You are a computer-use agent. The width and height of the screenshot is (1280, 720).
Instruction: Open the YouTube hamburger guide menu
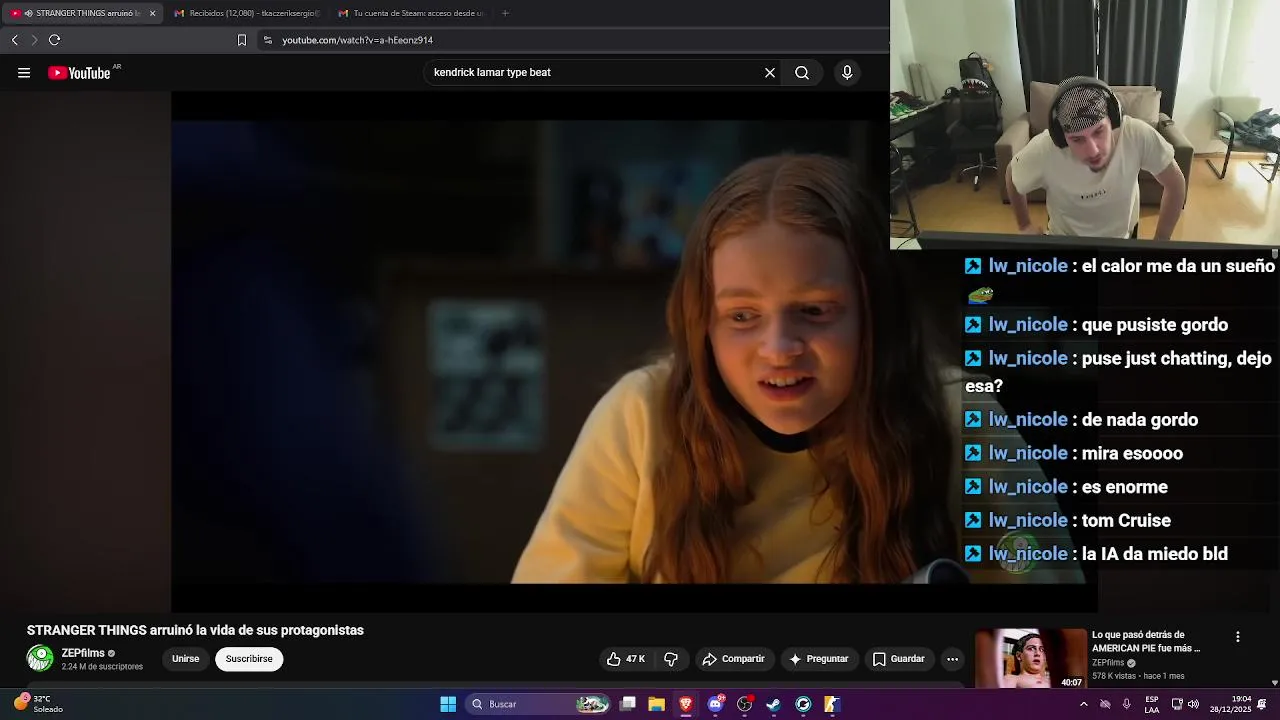[24, 73]
